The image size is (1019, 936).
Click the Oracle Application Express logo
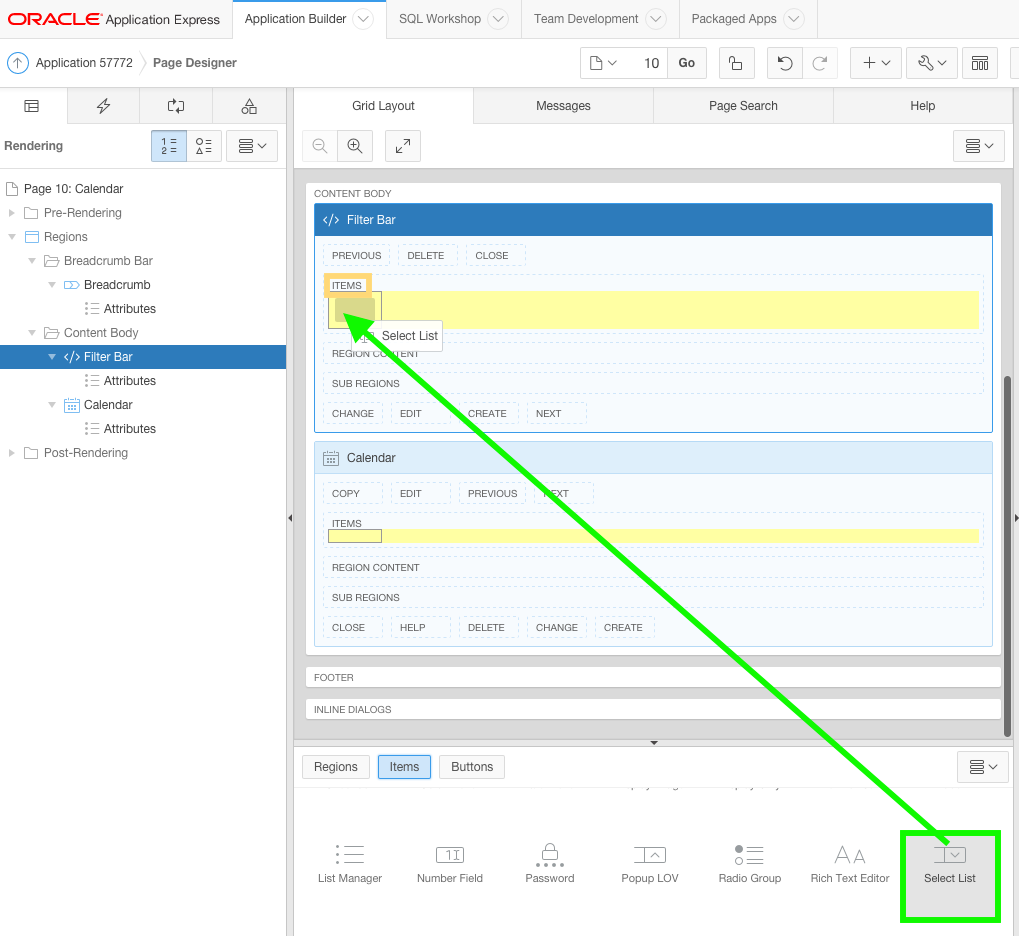114,20
